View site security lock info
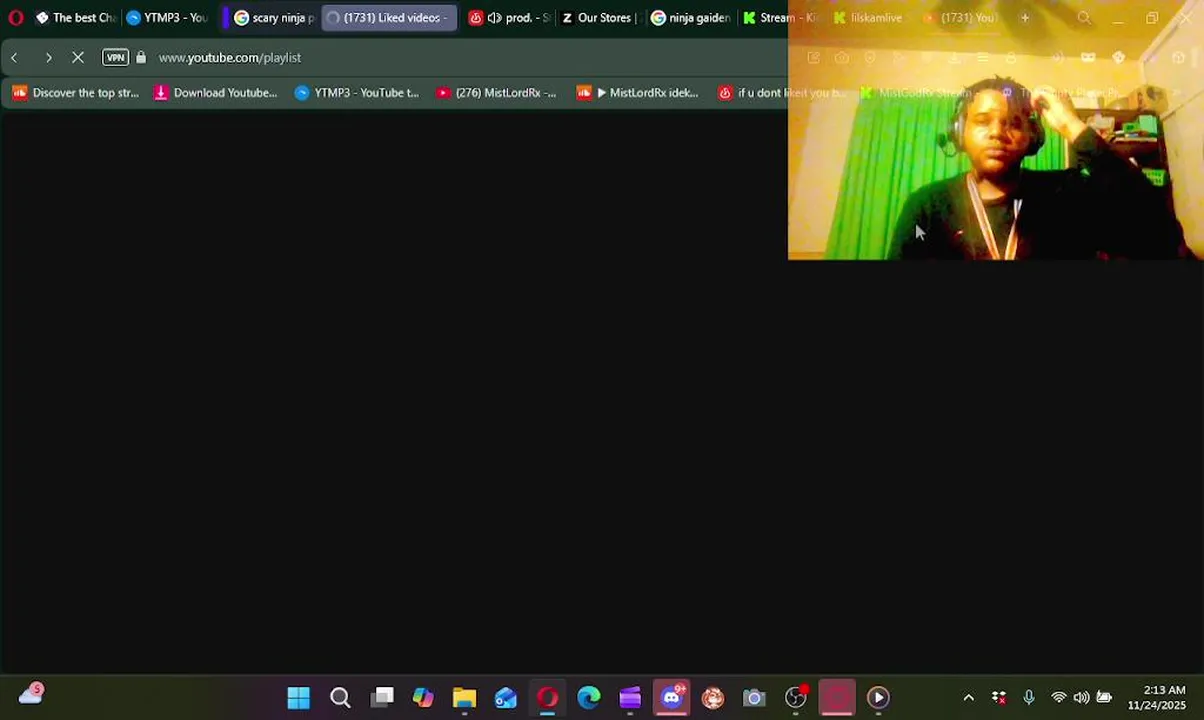 [x=140, y=58]
